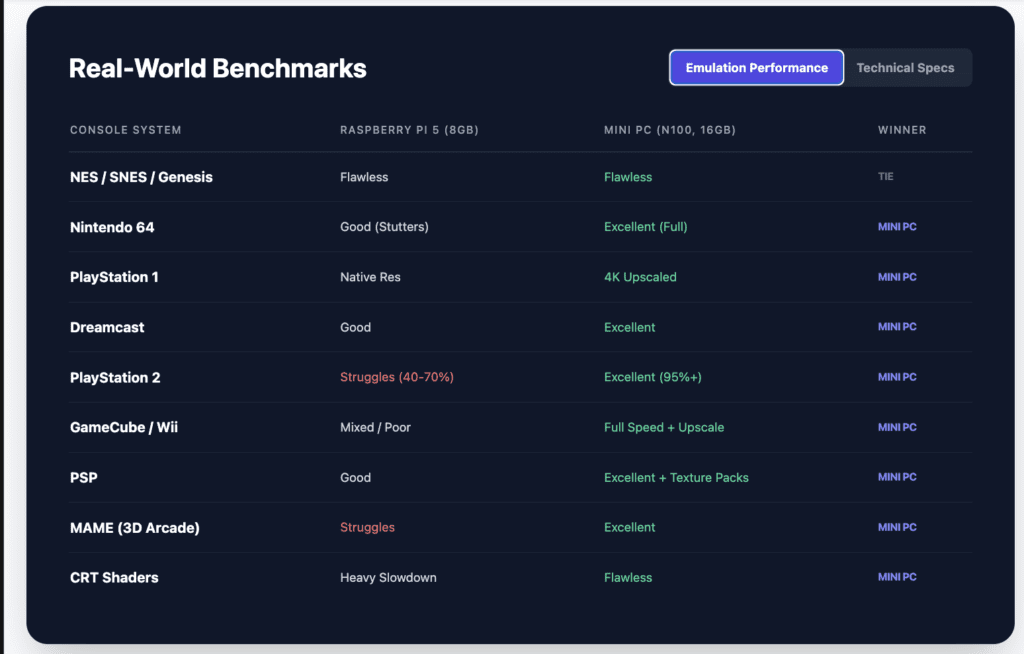Select the PlayStation 2 row label

coord(115,378)
